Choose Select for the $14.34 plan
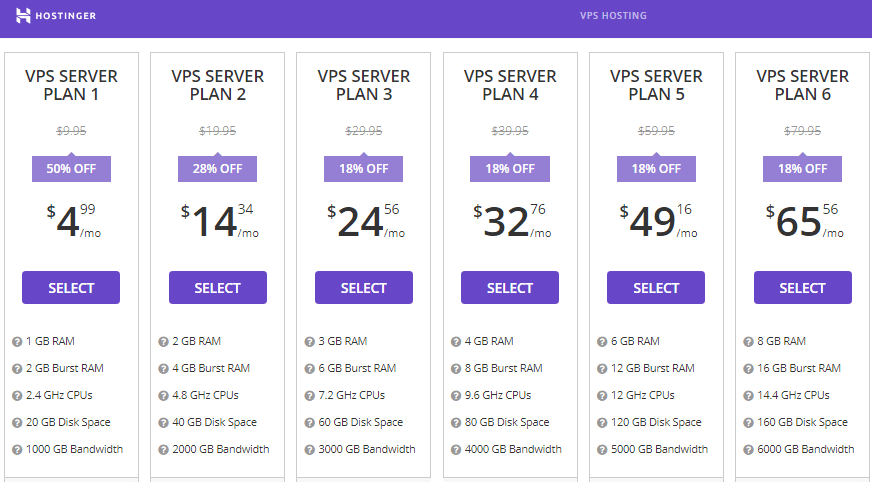The image size is (872, 482). click(x=217, y=287)
